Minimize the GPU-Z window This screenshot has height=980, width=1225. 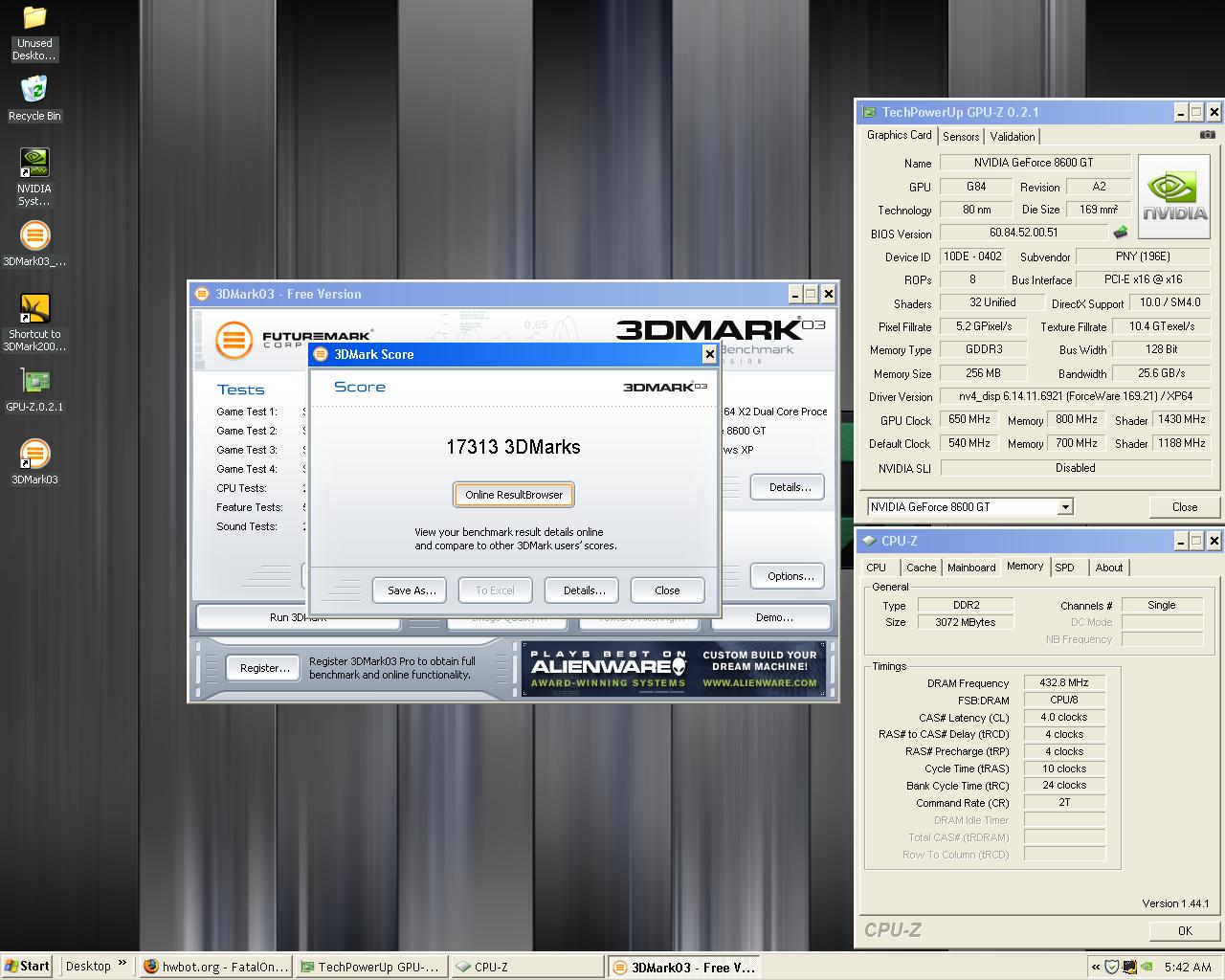pos(1180,112)
